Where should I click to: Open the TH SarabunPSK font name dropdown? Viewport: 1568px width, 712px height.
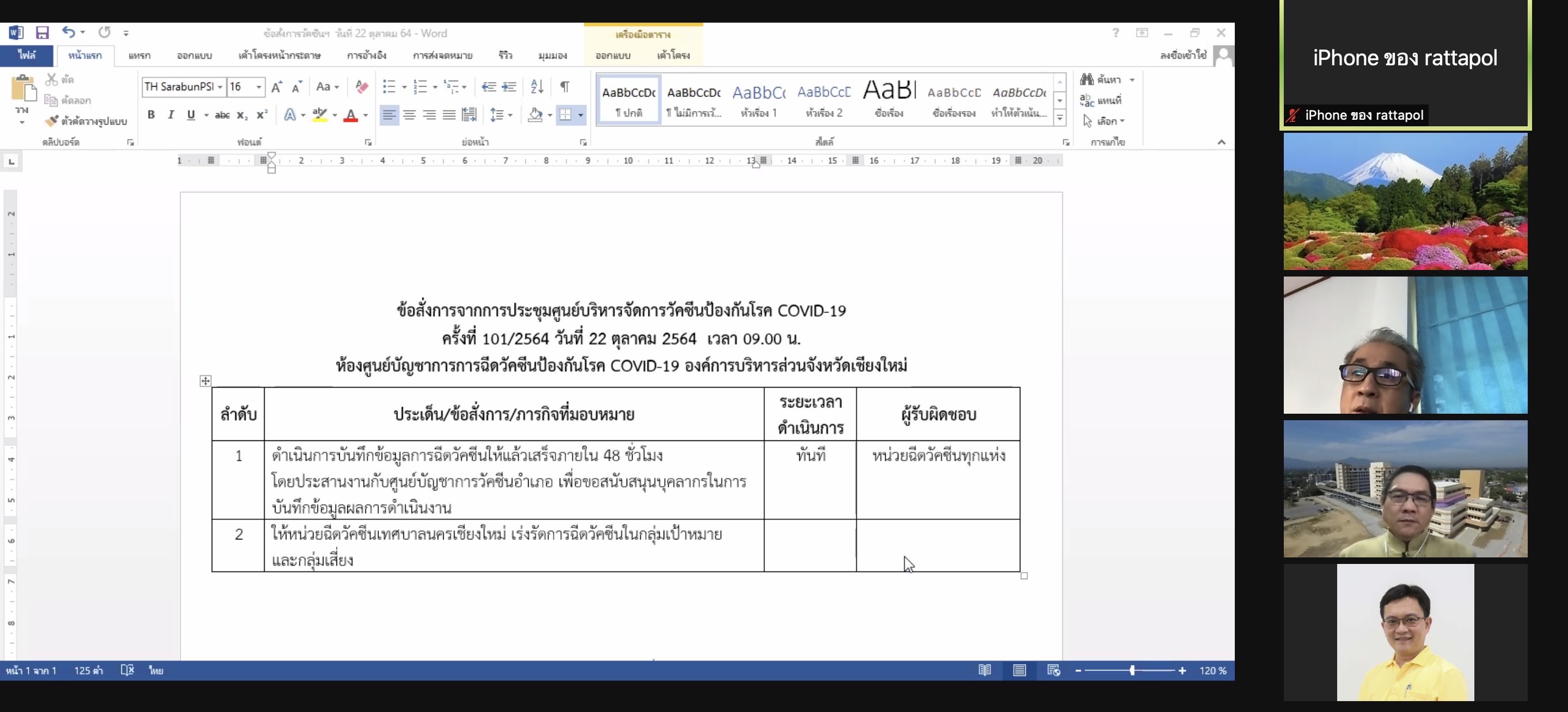220,87
